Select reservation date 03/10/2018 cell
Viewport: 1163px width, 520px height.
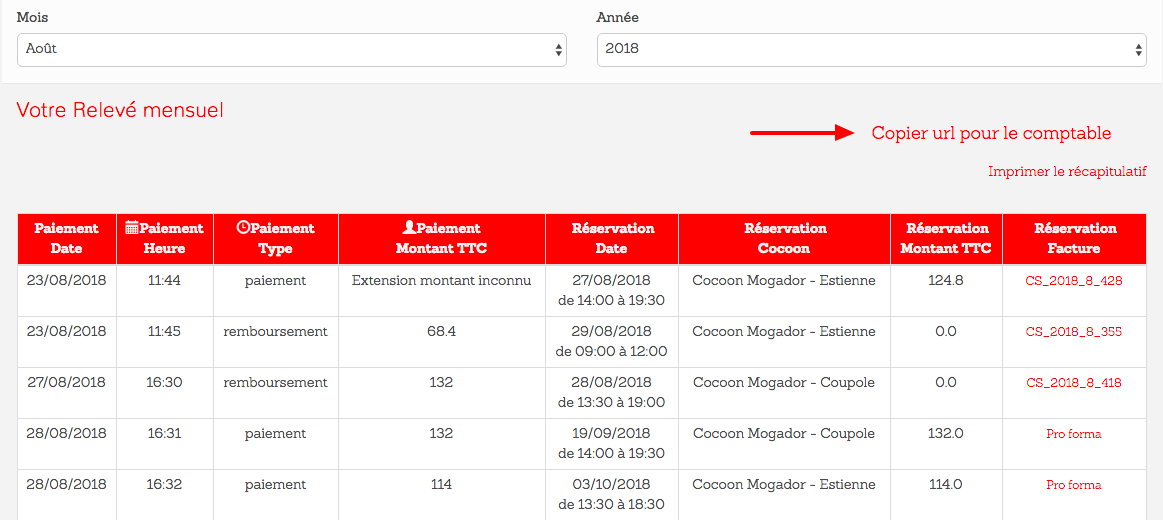click(x=612, y=494)
